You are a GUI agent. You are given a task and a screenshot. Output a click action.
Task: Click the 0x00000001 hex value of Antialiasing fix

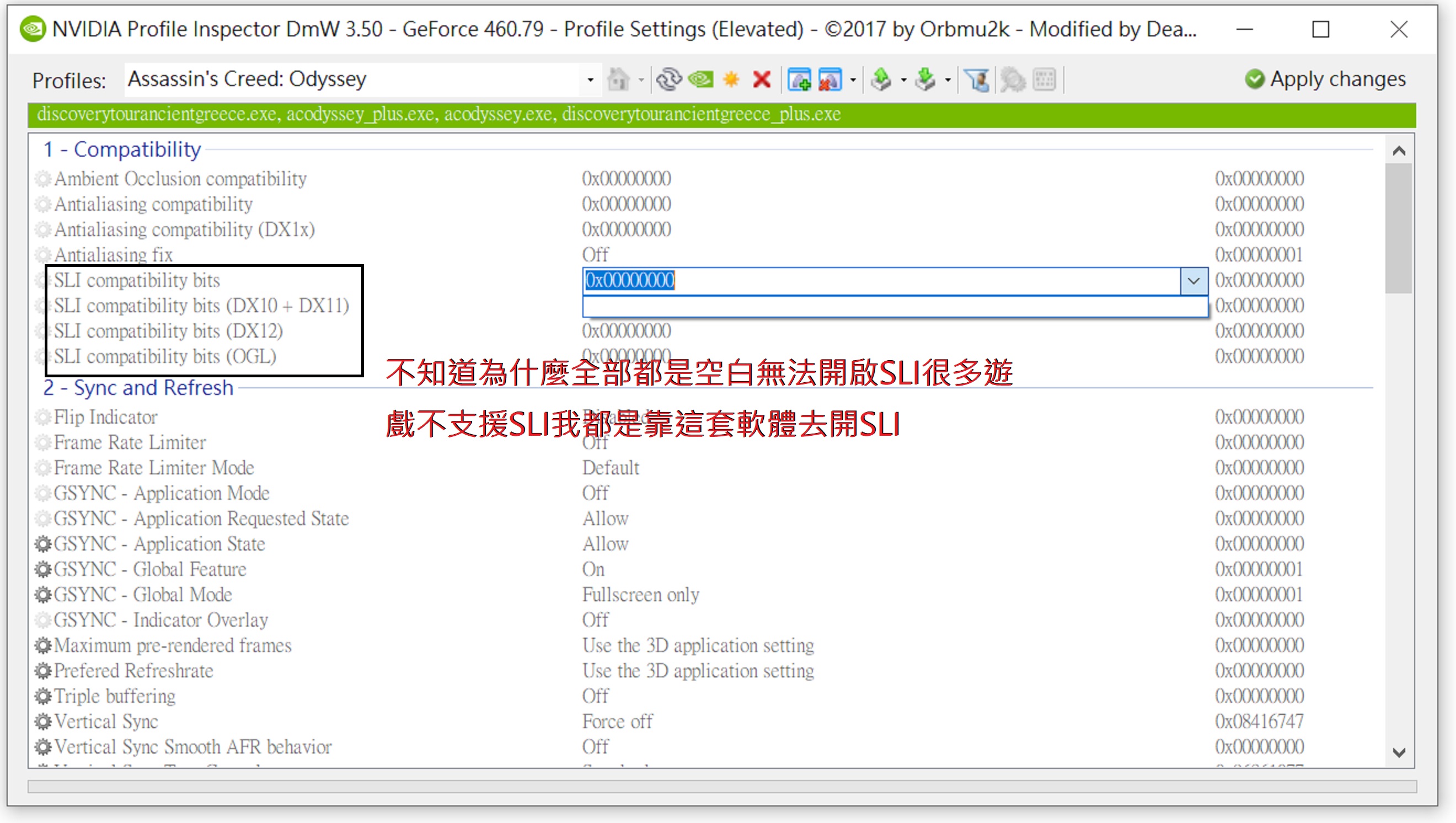[x=1259, y=255]
